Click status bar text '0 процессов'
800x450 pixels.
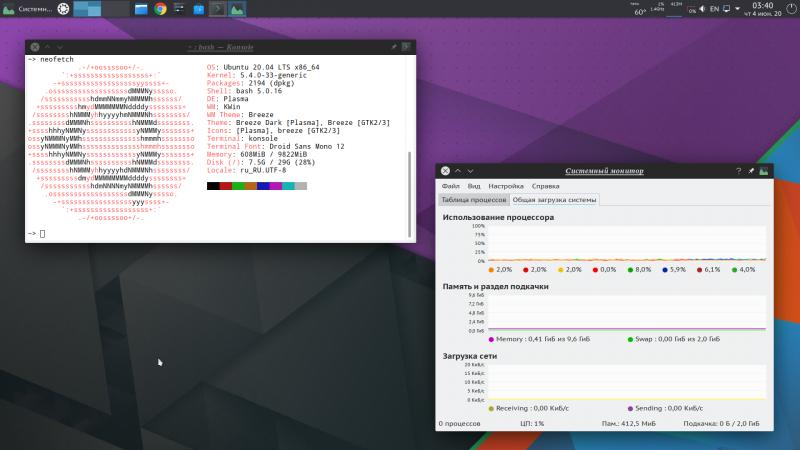point(459,423)
